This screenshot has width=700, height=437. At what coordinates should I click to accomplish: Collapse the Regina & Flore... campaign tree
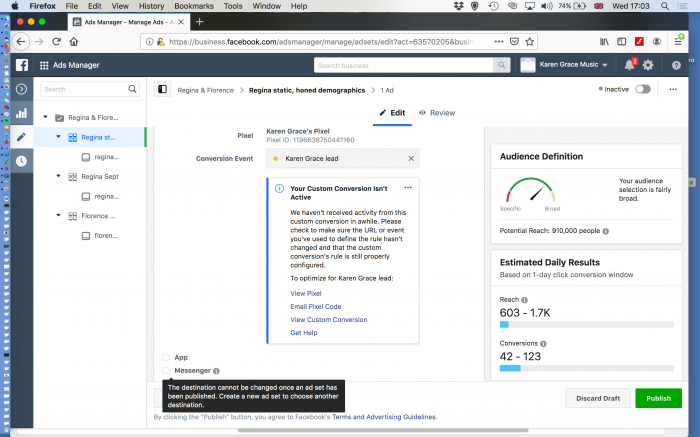45,117
